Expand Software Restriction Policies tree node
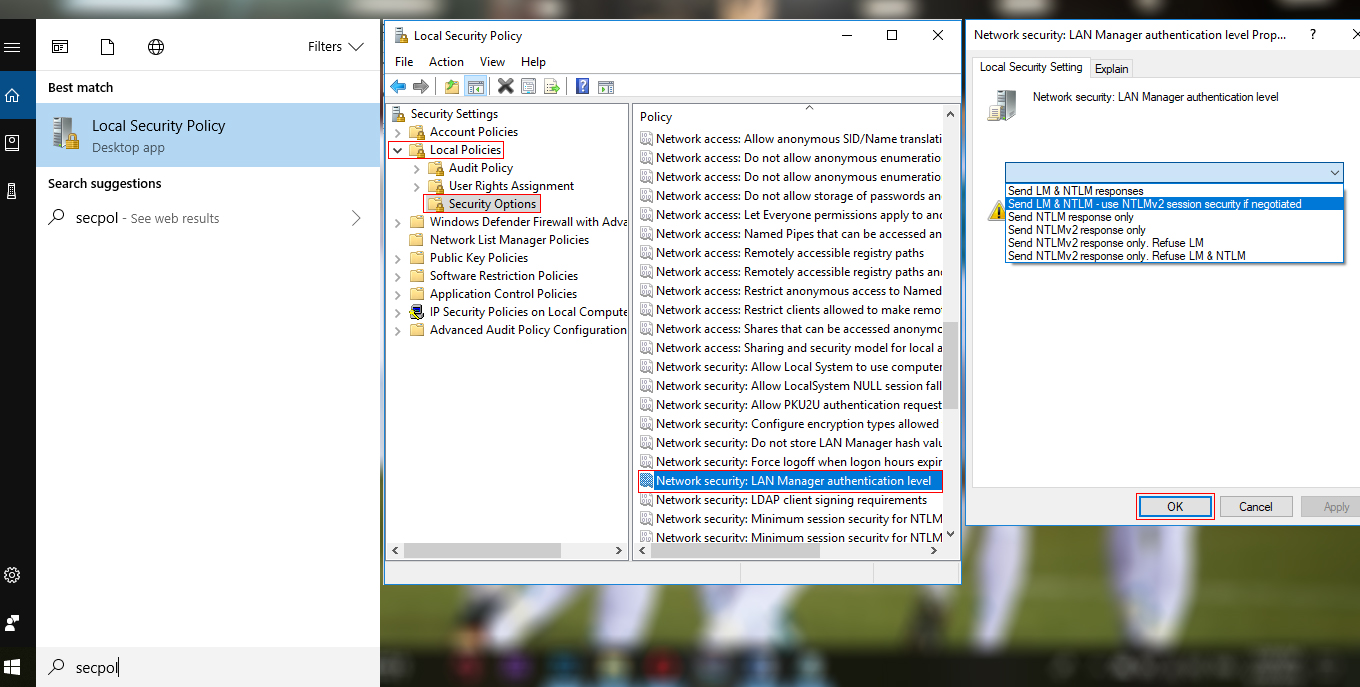Image resolution: width=1360 pixels, height=687 pixels. click(x=398, y=276)
